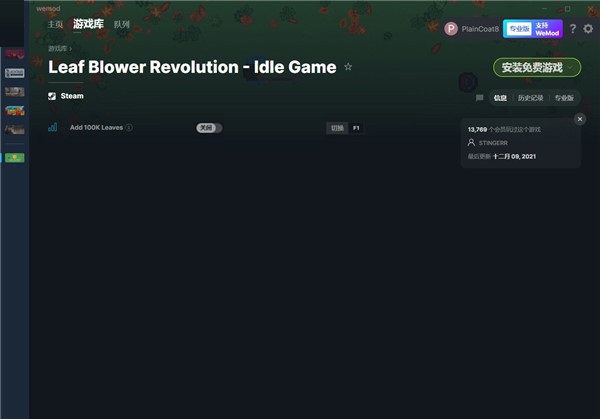Switch to the 主页 tab
600x419 pixels.
(x=55, y=24)
